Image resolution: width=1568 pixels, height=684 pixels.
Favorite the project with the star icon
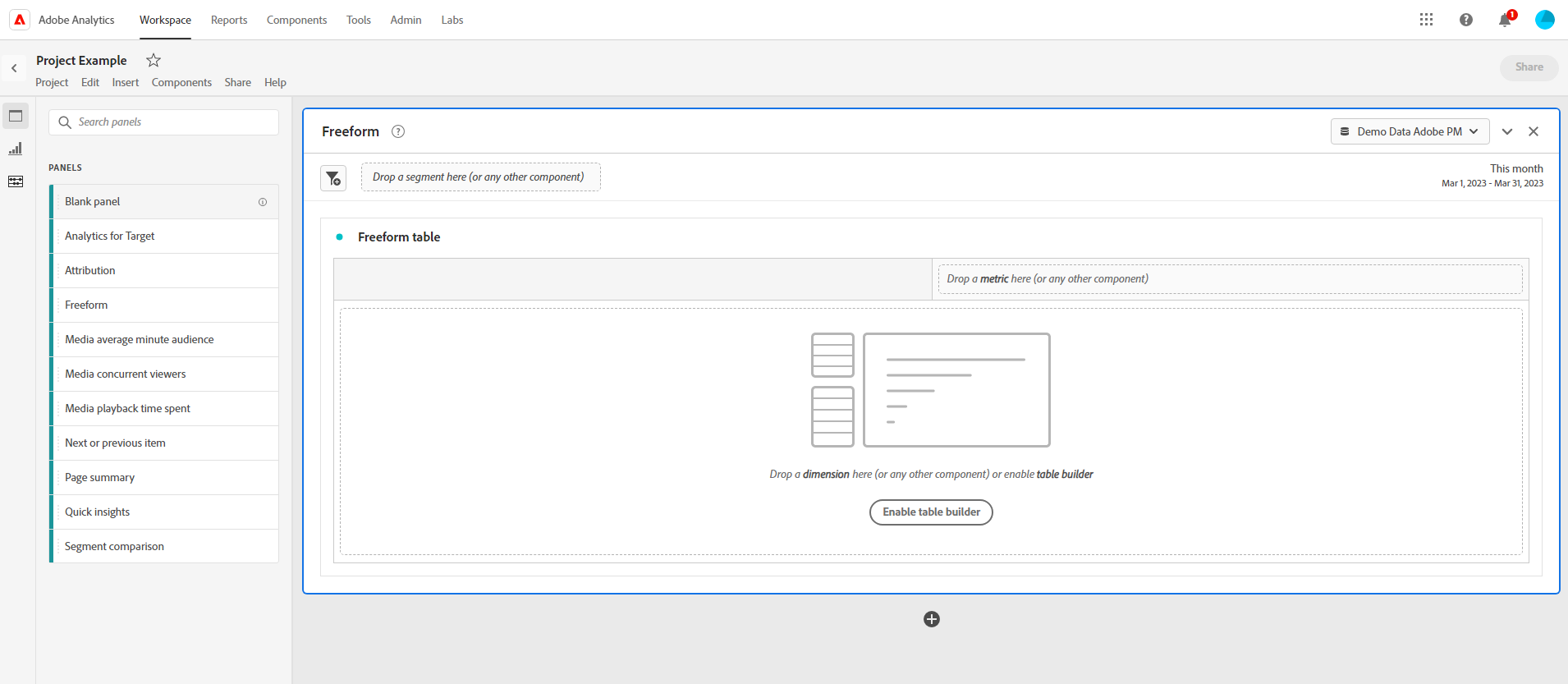coord(154,60)
